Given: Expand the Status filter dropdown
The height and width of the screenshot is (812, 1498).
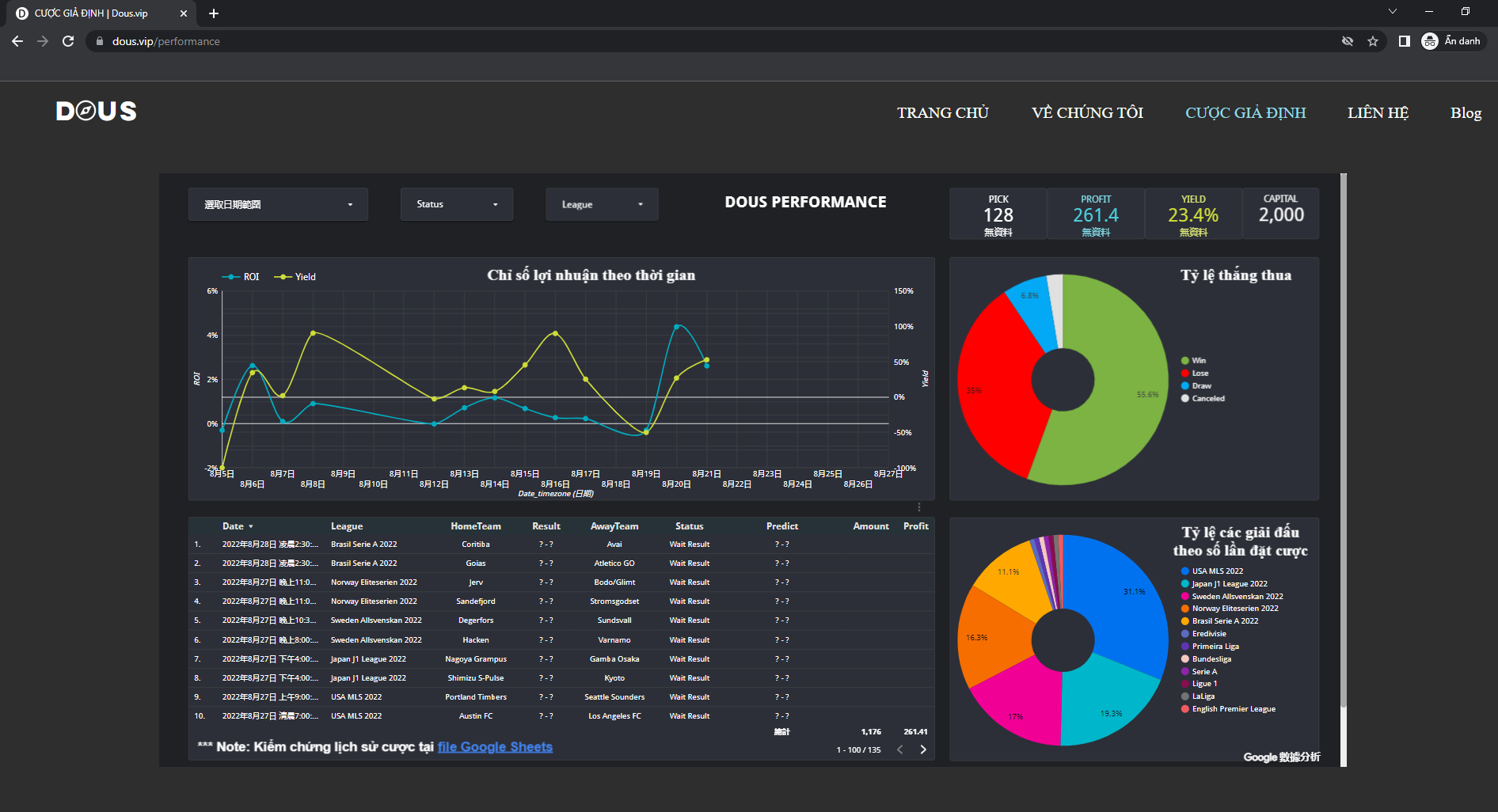Looking at the screenshot, I should (457, 204).
